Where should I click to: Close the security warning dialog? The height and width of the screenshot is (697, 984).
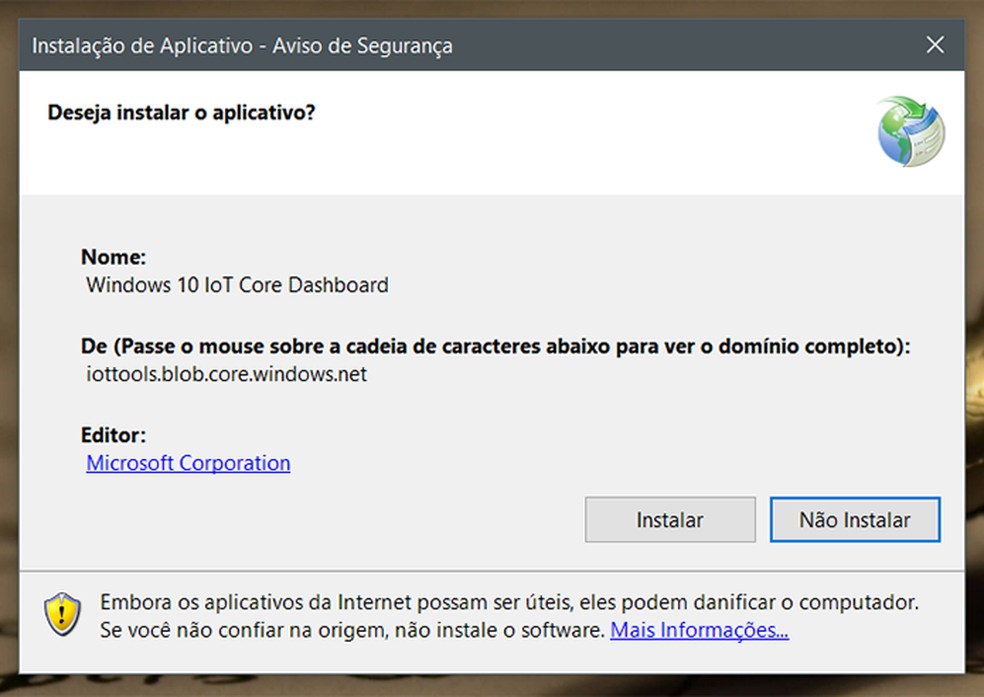click(934, 44)
